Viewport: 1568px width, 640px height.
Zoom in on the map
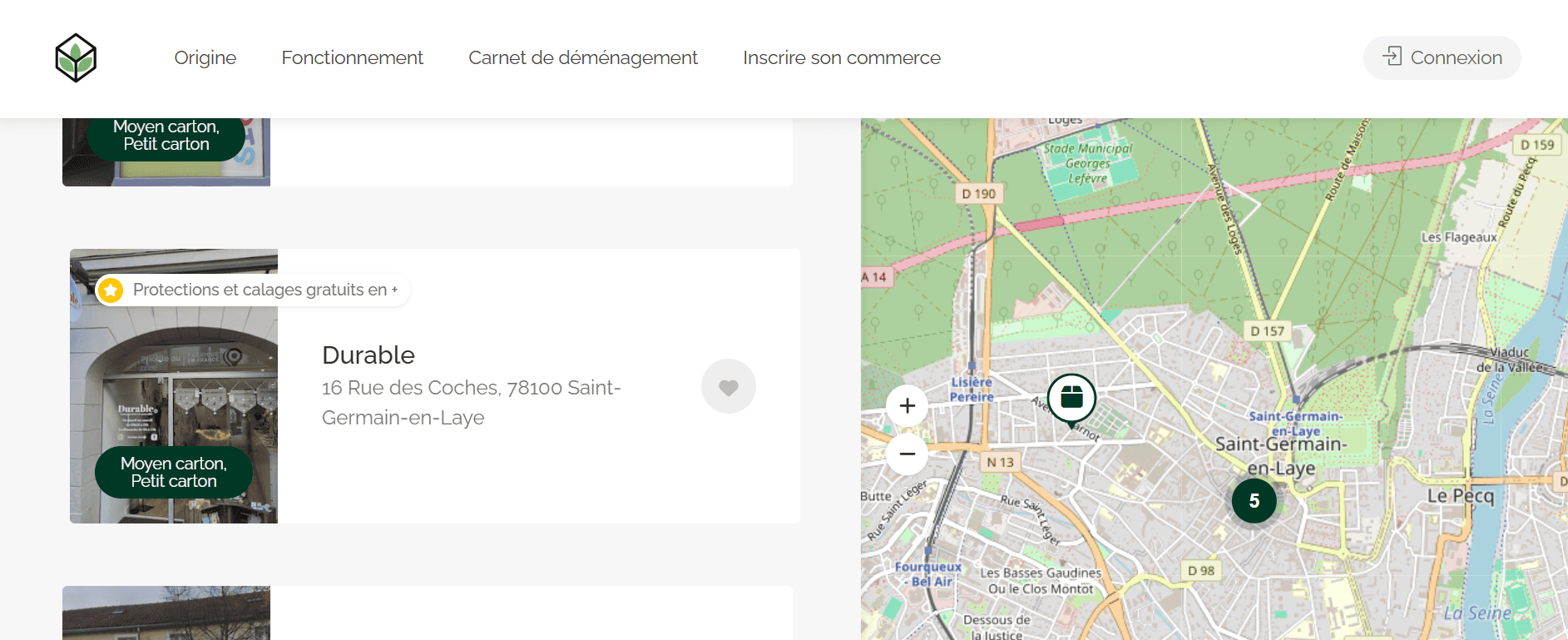click(x=907, y=405)
